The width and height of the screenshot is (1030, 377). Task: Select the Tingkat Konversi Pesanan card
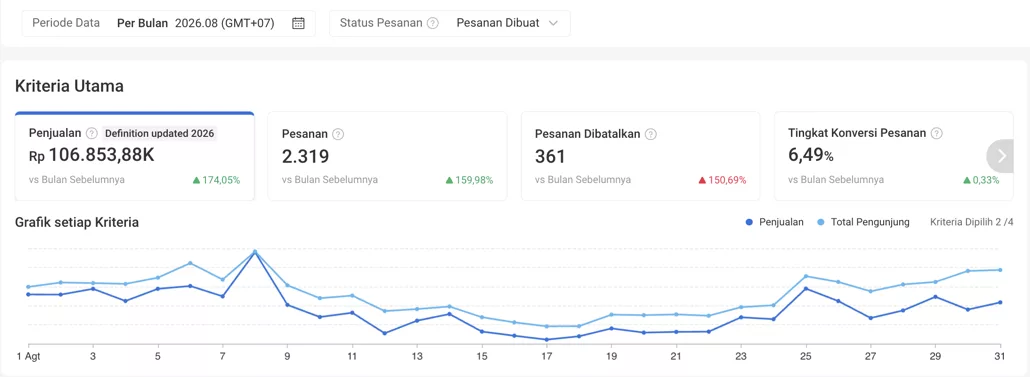pos(893,156)
